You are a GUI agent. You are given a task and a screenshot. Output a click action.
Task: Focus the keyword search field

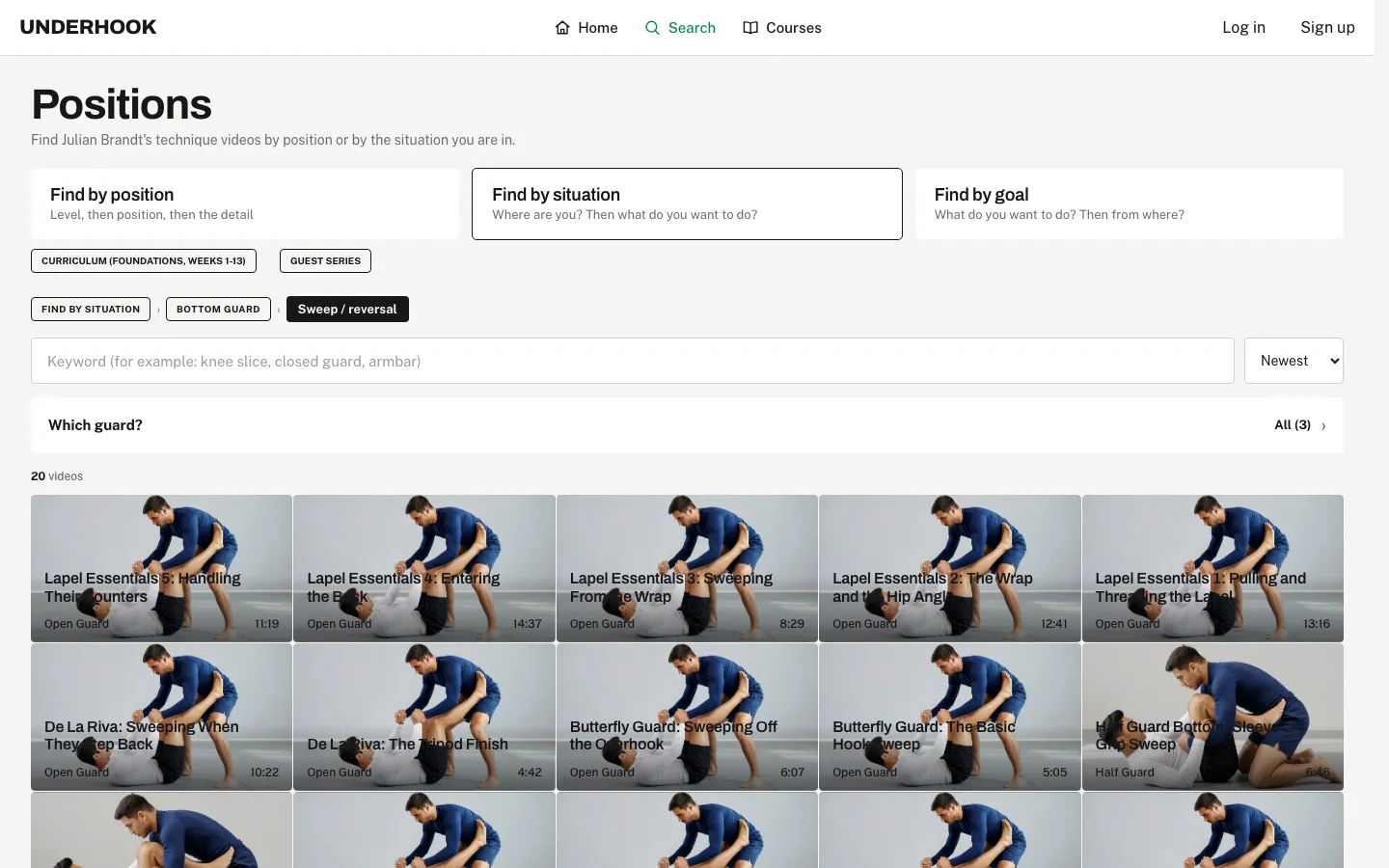pos(633,361)
